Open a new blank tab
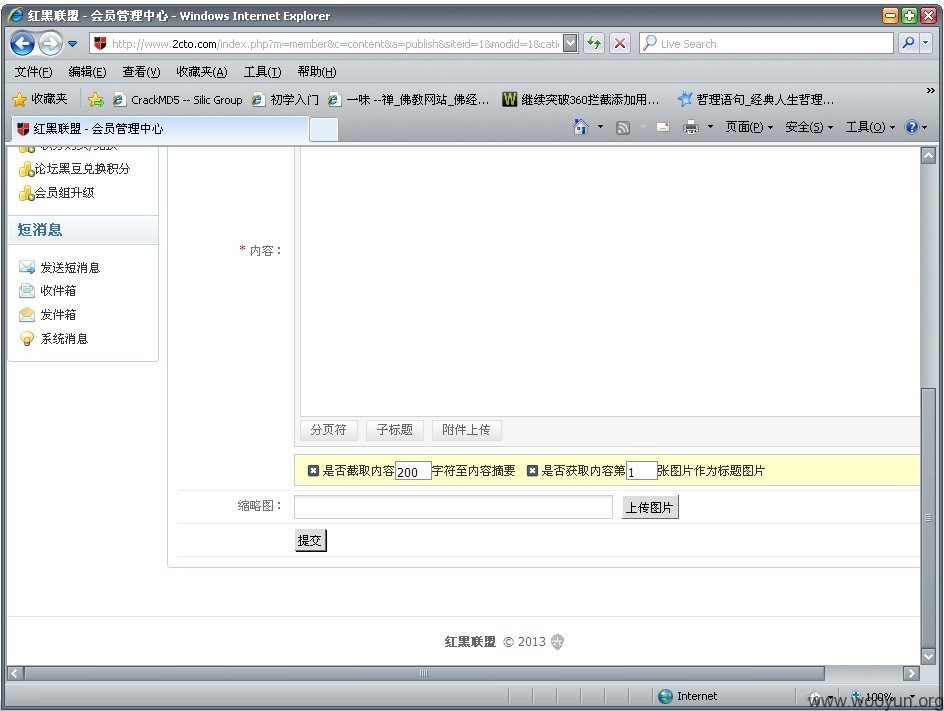This screenshot has width=944, height=711. (x=323, y=129)
